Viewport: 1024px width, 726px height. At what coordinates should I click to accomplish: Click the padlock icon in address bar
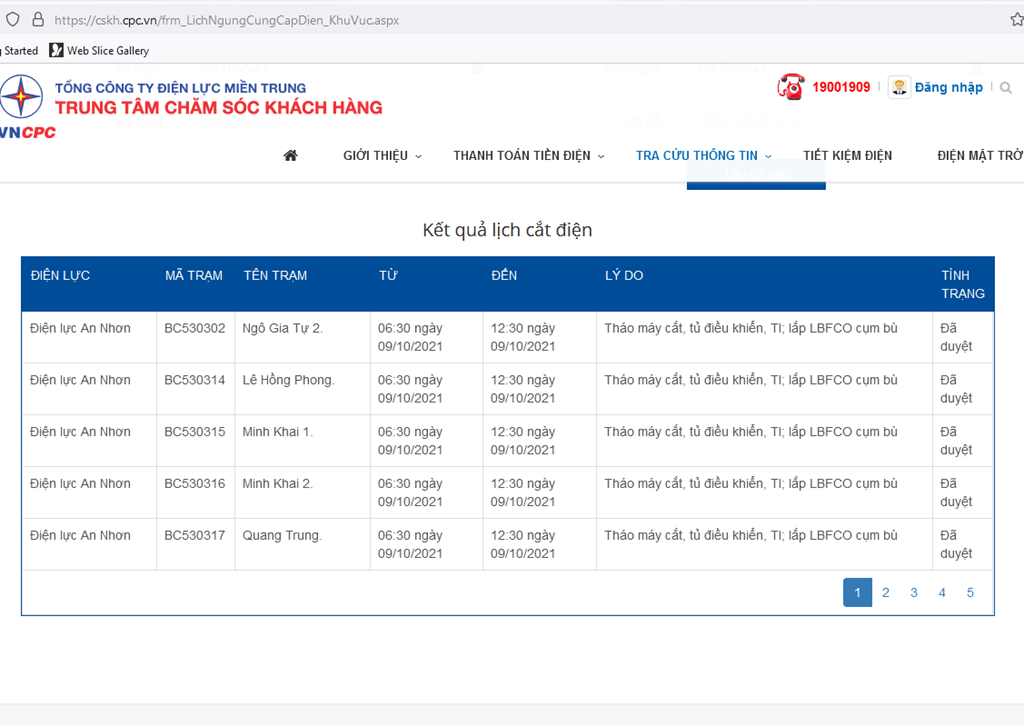38,19
